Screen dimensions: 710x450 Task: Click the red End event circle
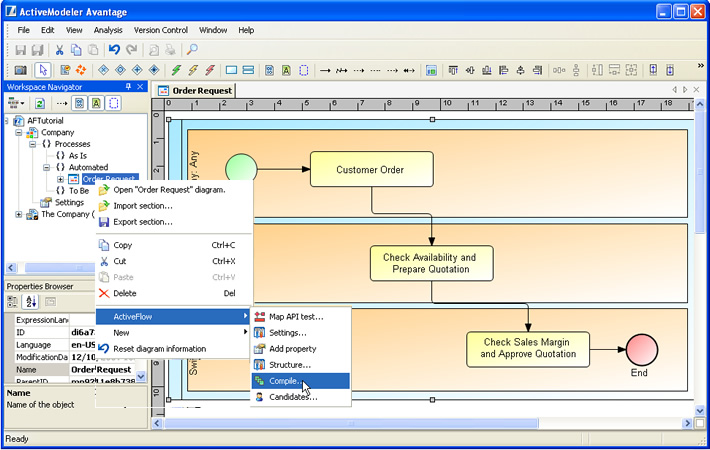click(642, 349)
